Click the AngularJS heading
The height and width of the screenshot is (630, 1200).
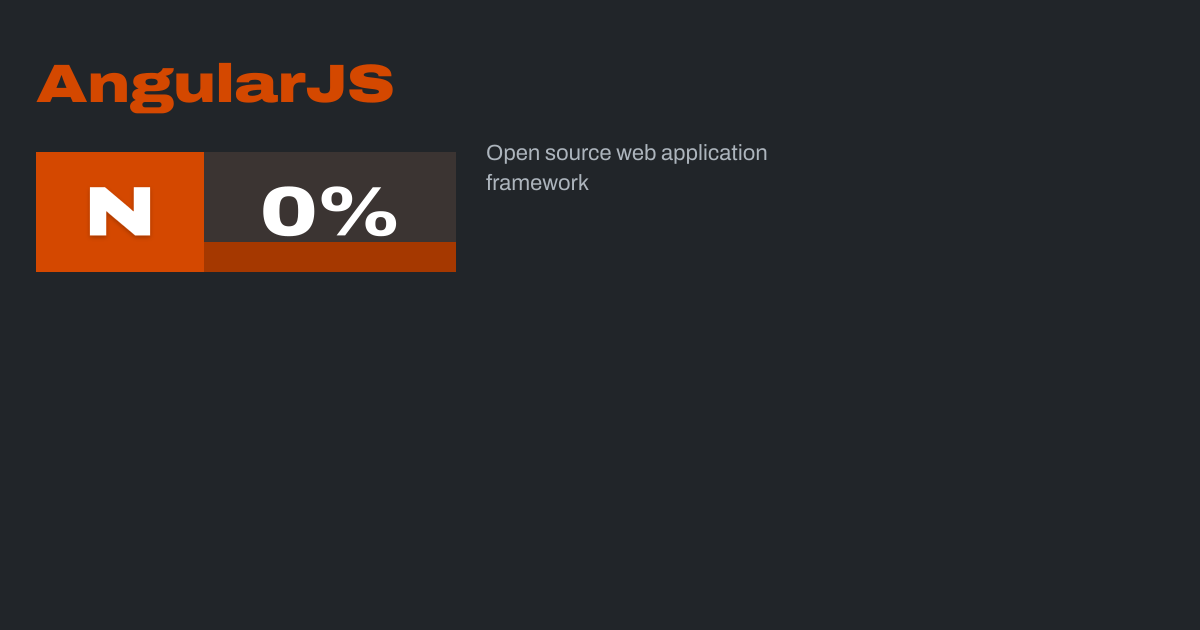215,85
